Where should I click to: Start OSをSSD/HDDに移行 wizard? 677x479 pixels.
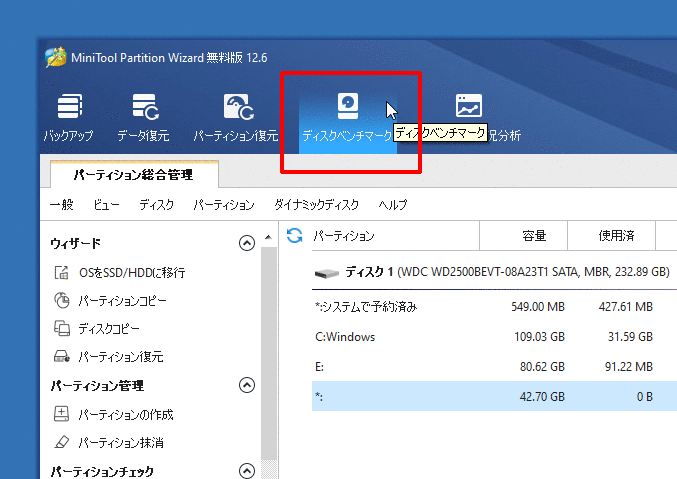click(131, 272)
